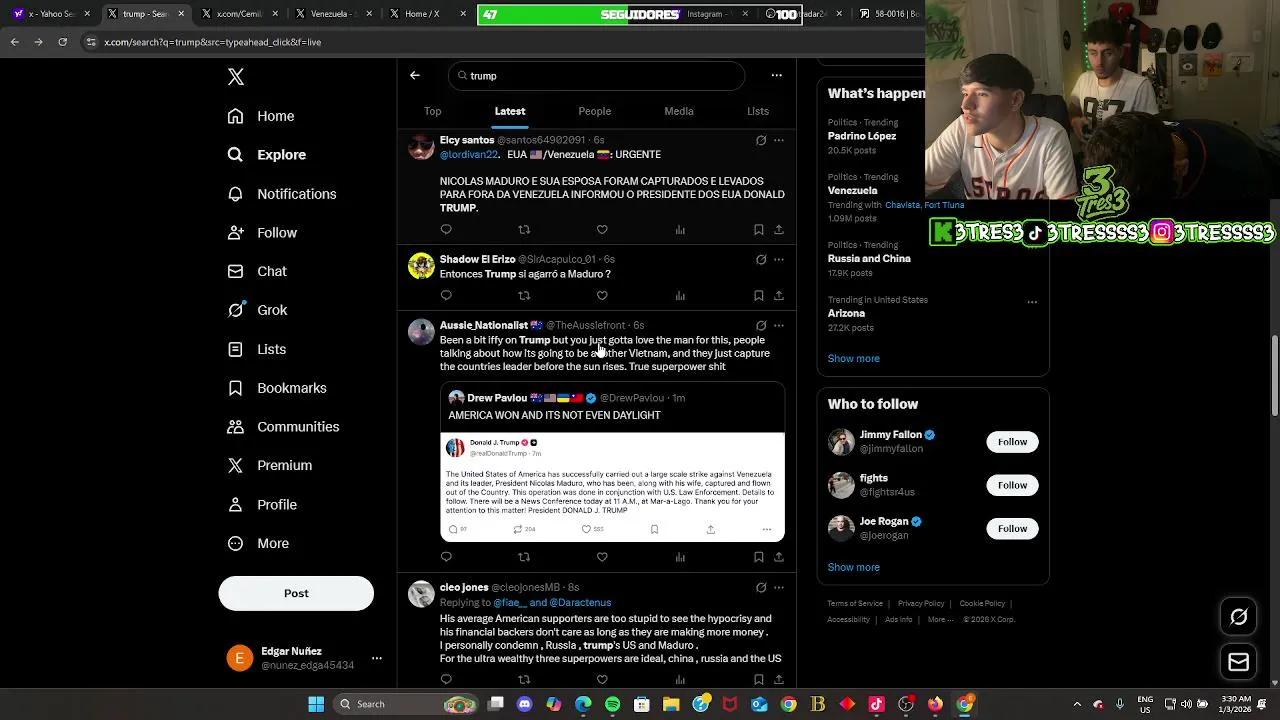This screenshot has width=1280, height=720.
Task: Like the Elcy santos post
Action: click(x=602, y=230)
